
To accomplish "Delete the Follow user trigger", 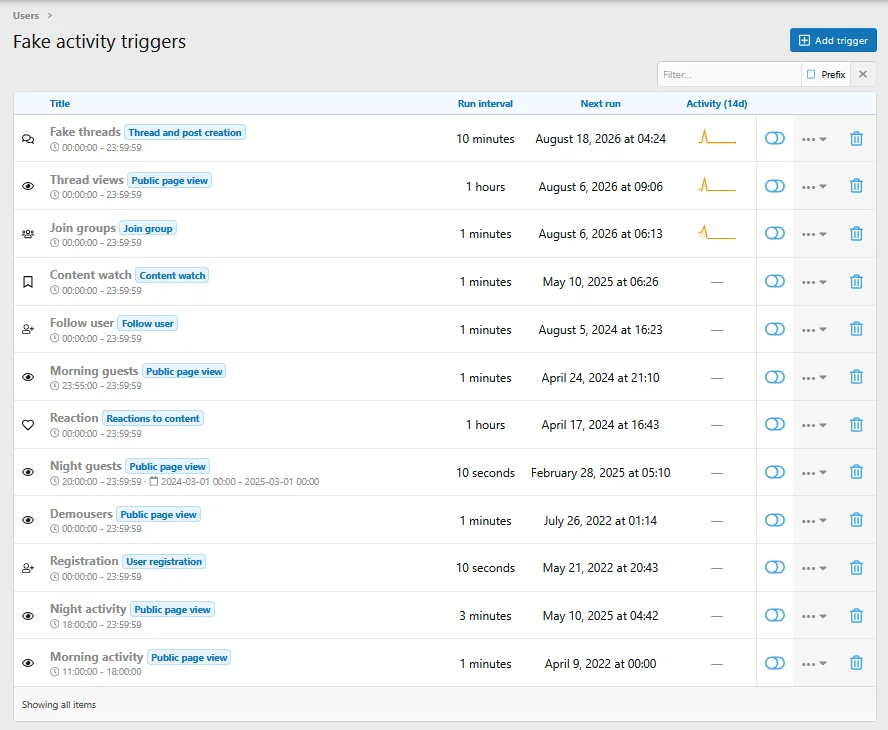I will point(856,329).
